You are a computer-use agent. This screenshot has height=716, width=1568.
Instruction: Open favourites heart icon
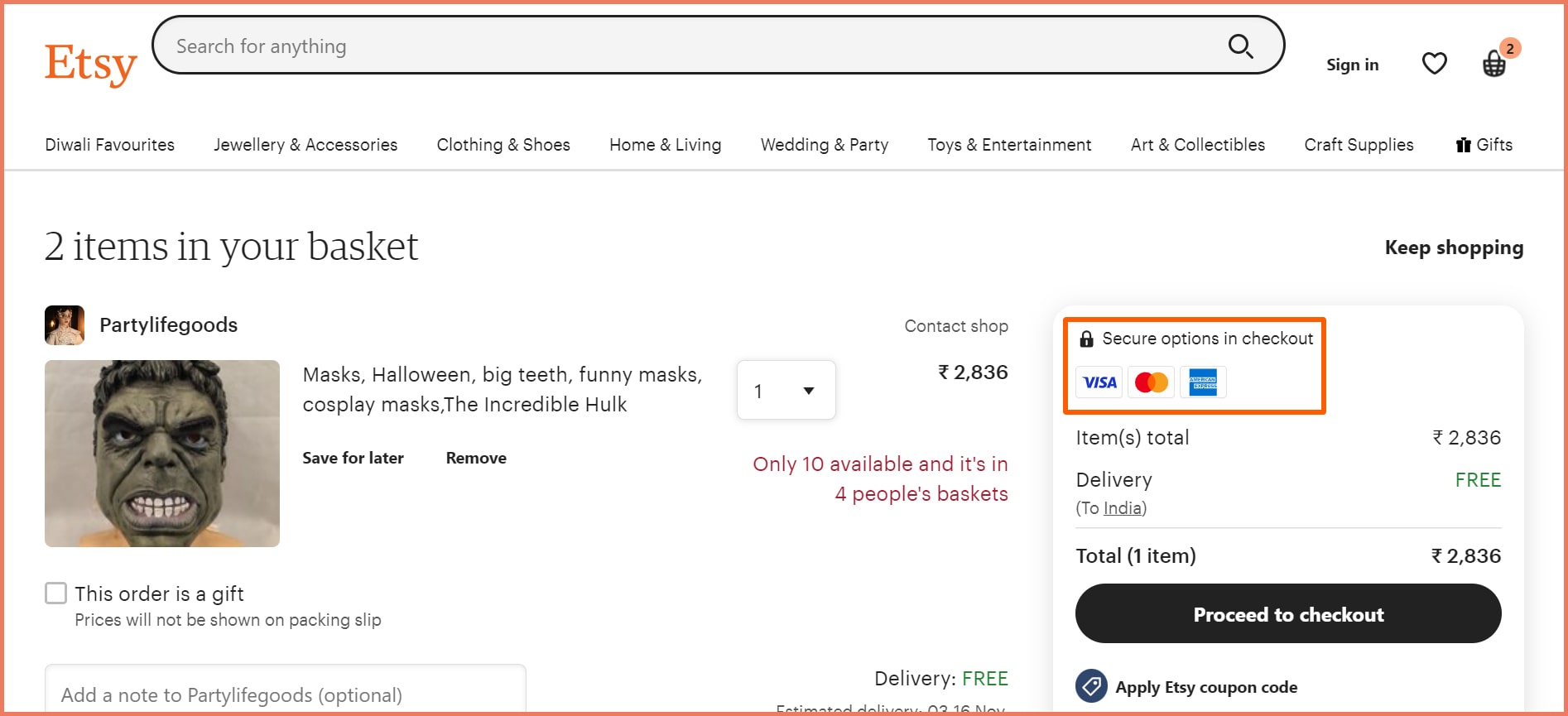1435,64
